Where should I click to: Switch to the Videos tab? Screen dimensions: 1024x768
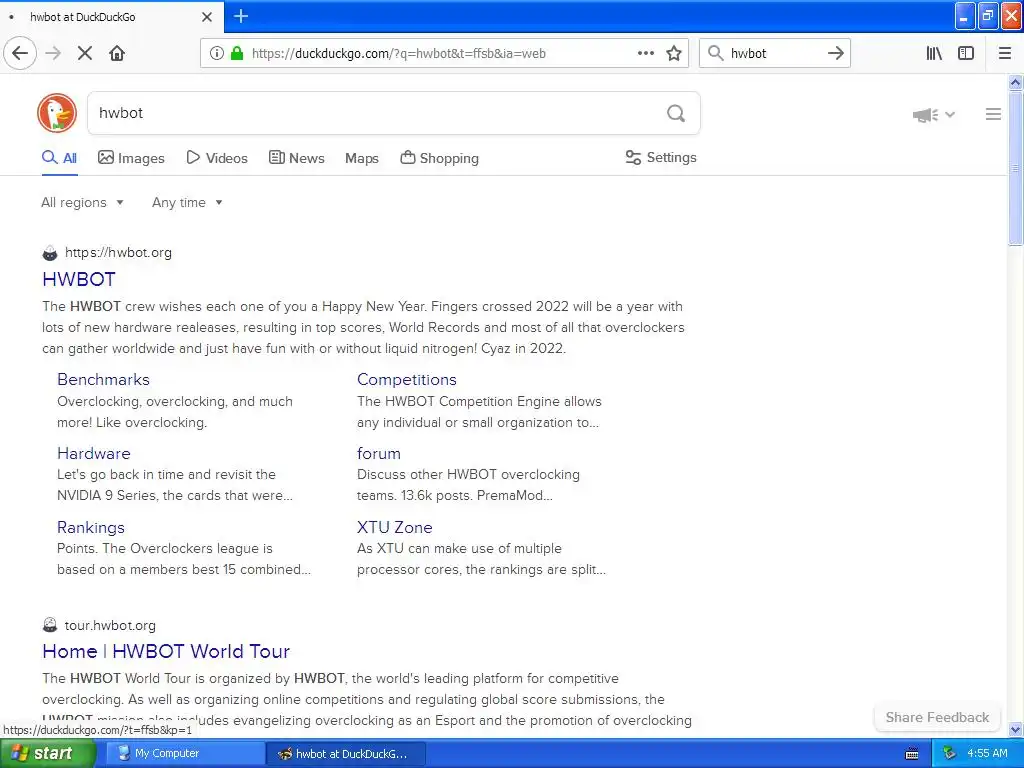tap(217, 158)
